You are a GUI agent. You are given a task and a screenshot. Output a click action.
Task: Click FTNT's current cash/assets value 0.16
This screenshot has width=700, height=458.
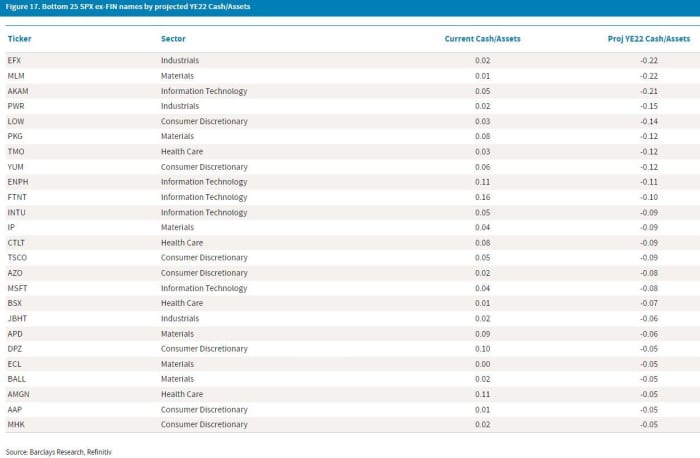click(x=483, y=197)
